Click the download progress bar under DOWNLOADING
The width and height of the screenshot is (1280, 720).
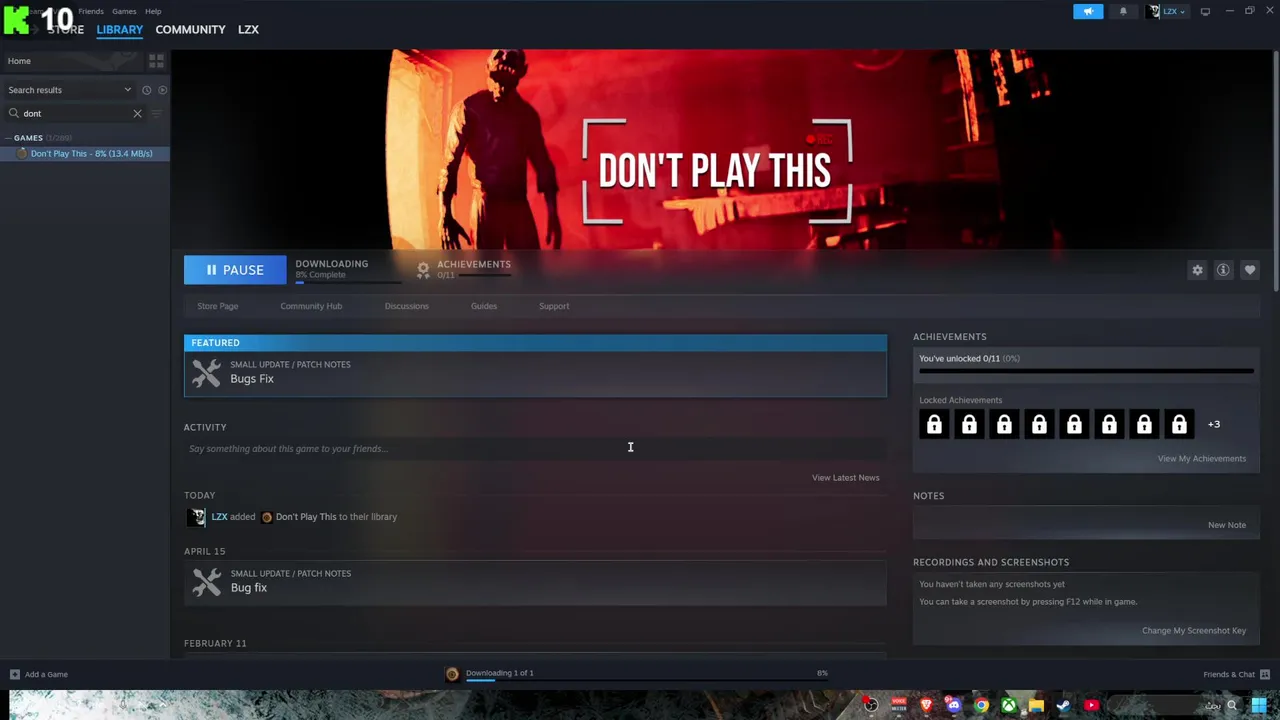coord(347,283)
